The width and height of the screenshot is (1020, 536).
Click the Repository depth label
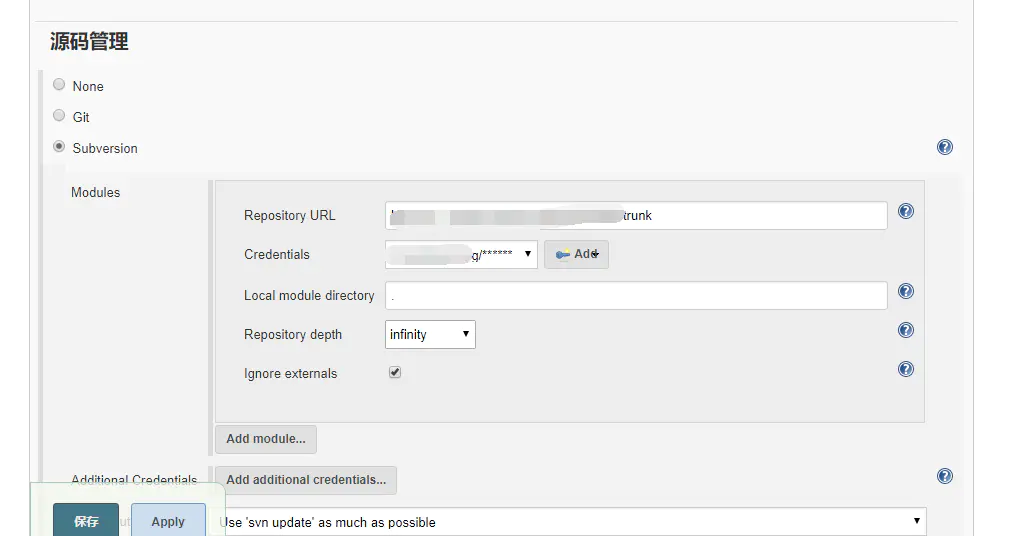coord(293,334)
